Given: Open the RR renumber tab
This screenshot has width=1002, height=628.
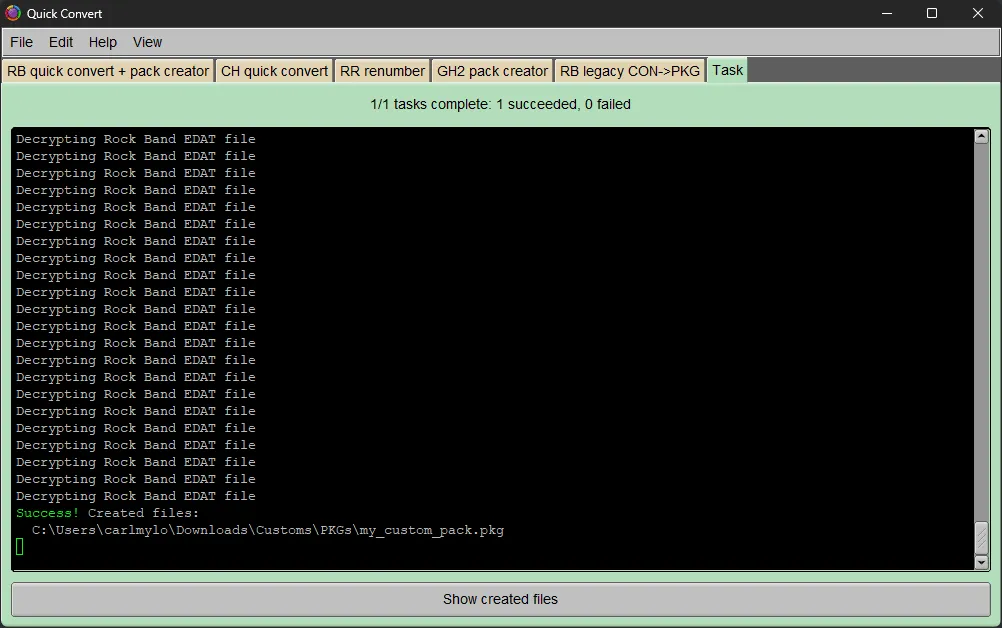Looking at the screenshot, I should pos(382,70).
